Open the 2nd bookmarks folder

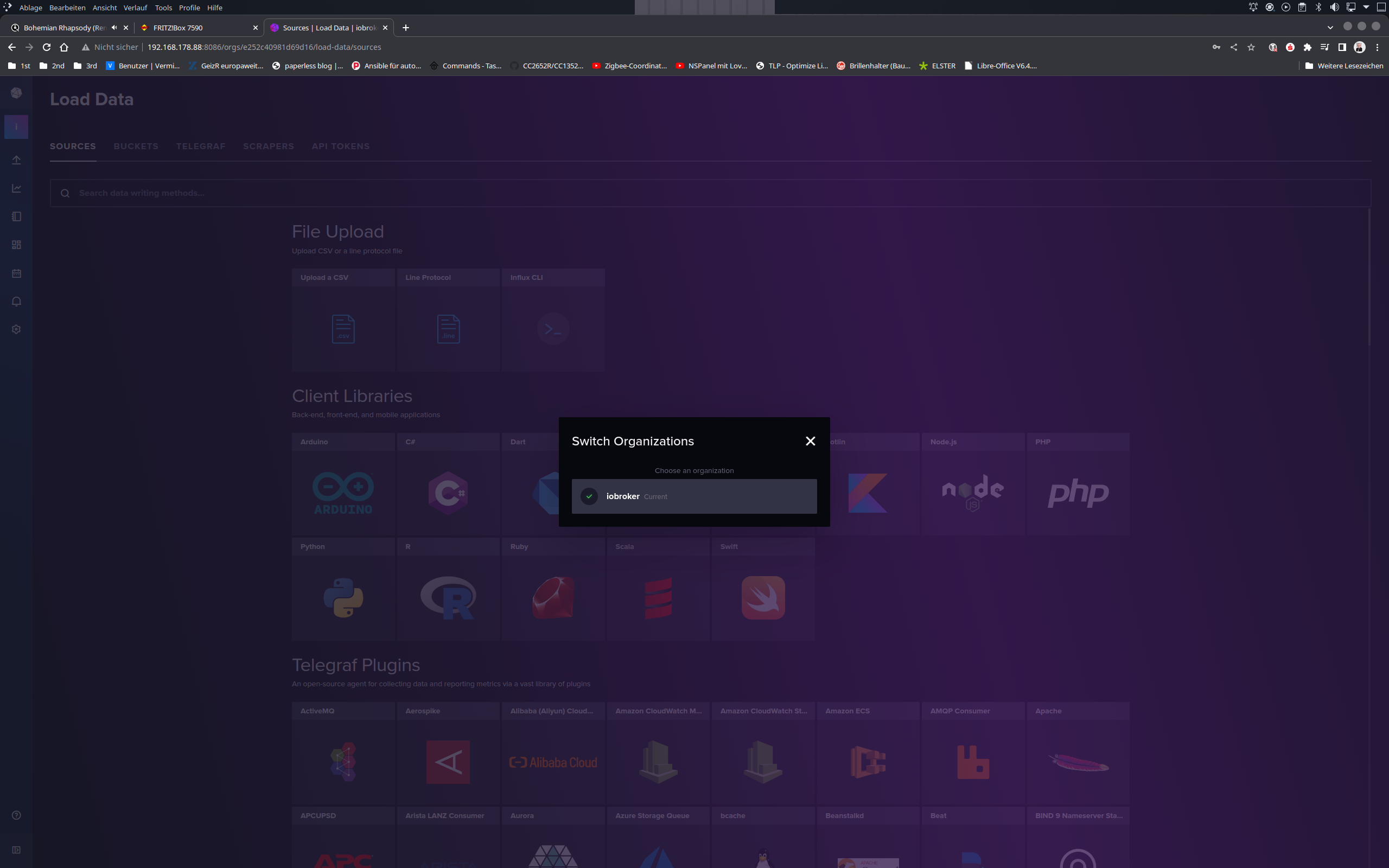tap(52, 66)
